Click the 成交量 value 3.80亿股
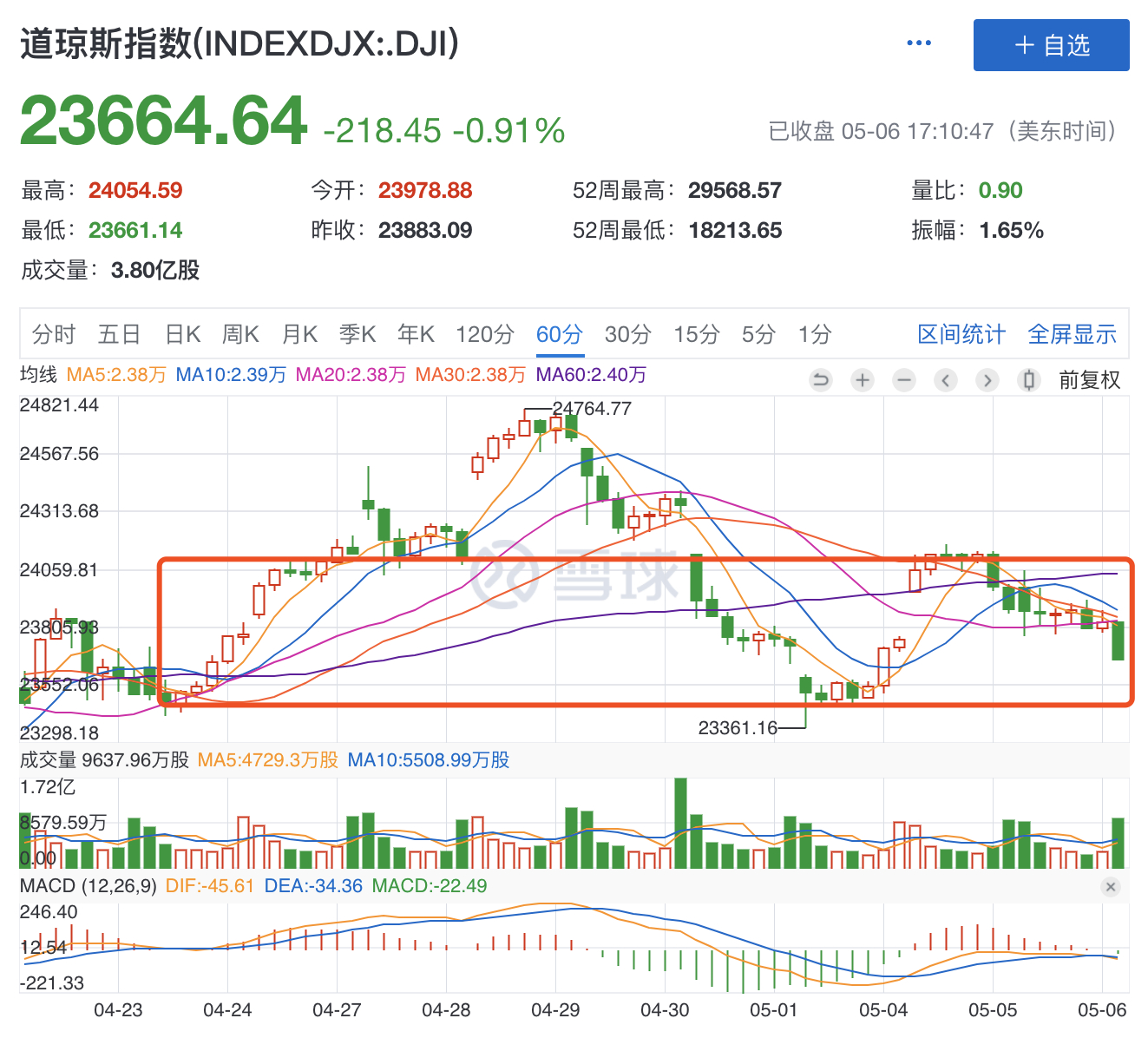Image resolution: width=1148 pixels, height=1038 pixels. (x=155, y=270)
